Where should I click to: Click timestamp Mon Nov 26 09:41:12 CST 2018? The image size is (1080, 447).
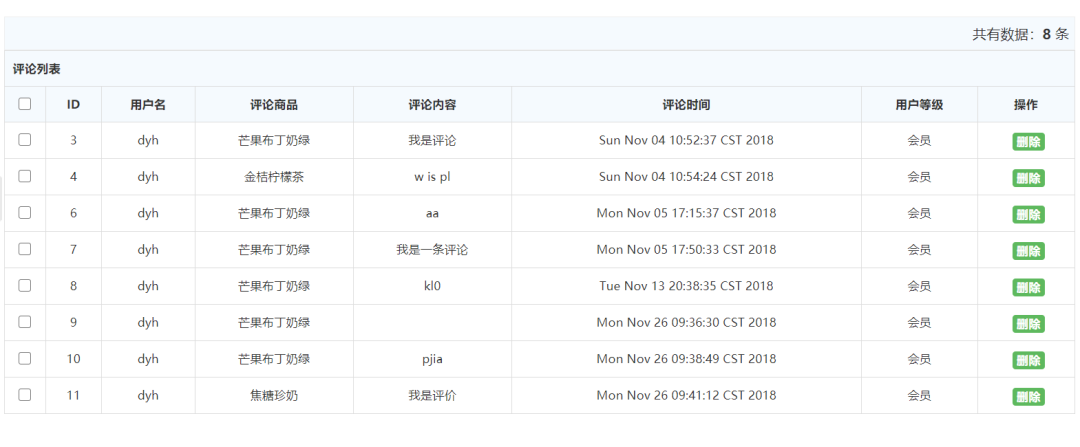[686, 395]
